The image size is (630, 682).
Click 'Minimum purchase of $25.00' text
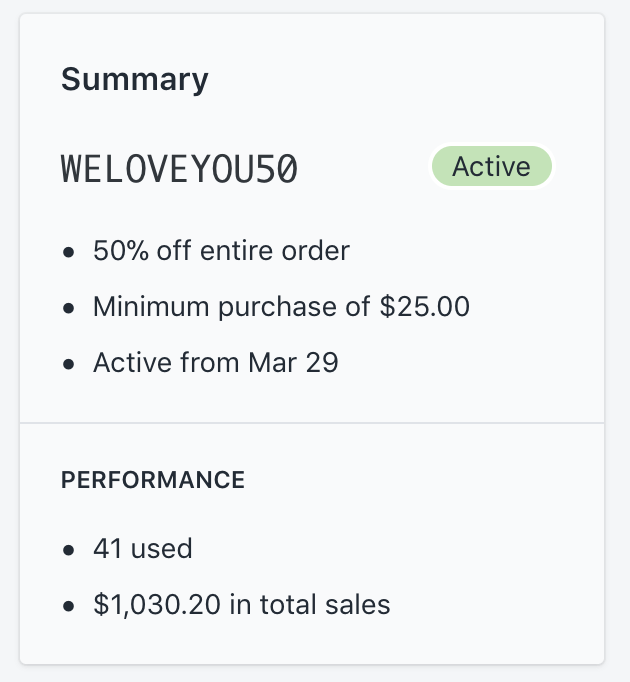point(281,306)
